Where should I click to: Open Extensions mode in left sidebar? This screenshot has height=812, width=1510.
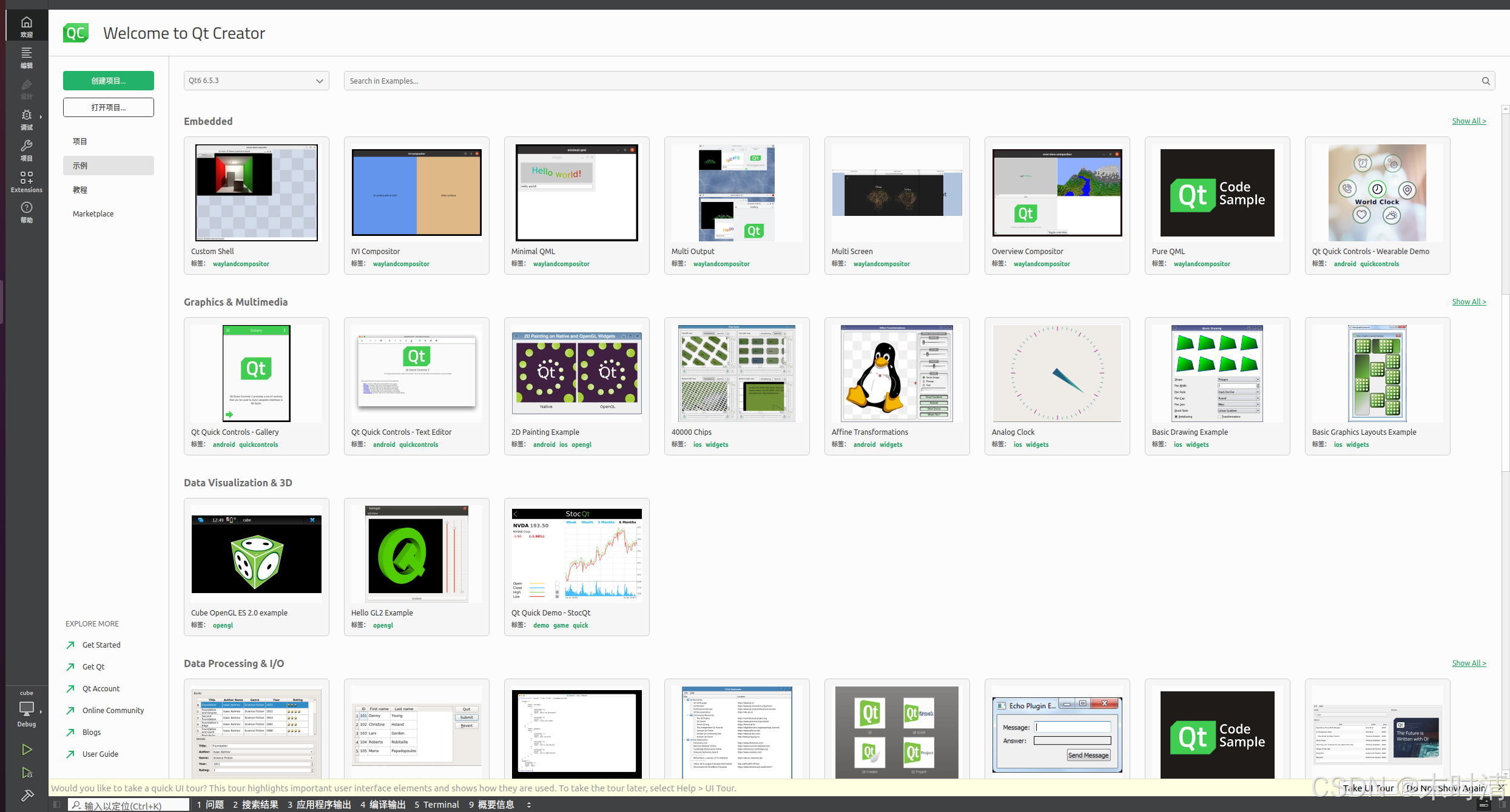pos(27,181)
